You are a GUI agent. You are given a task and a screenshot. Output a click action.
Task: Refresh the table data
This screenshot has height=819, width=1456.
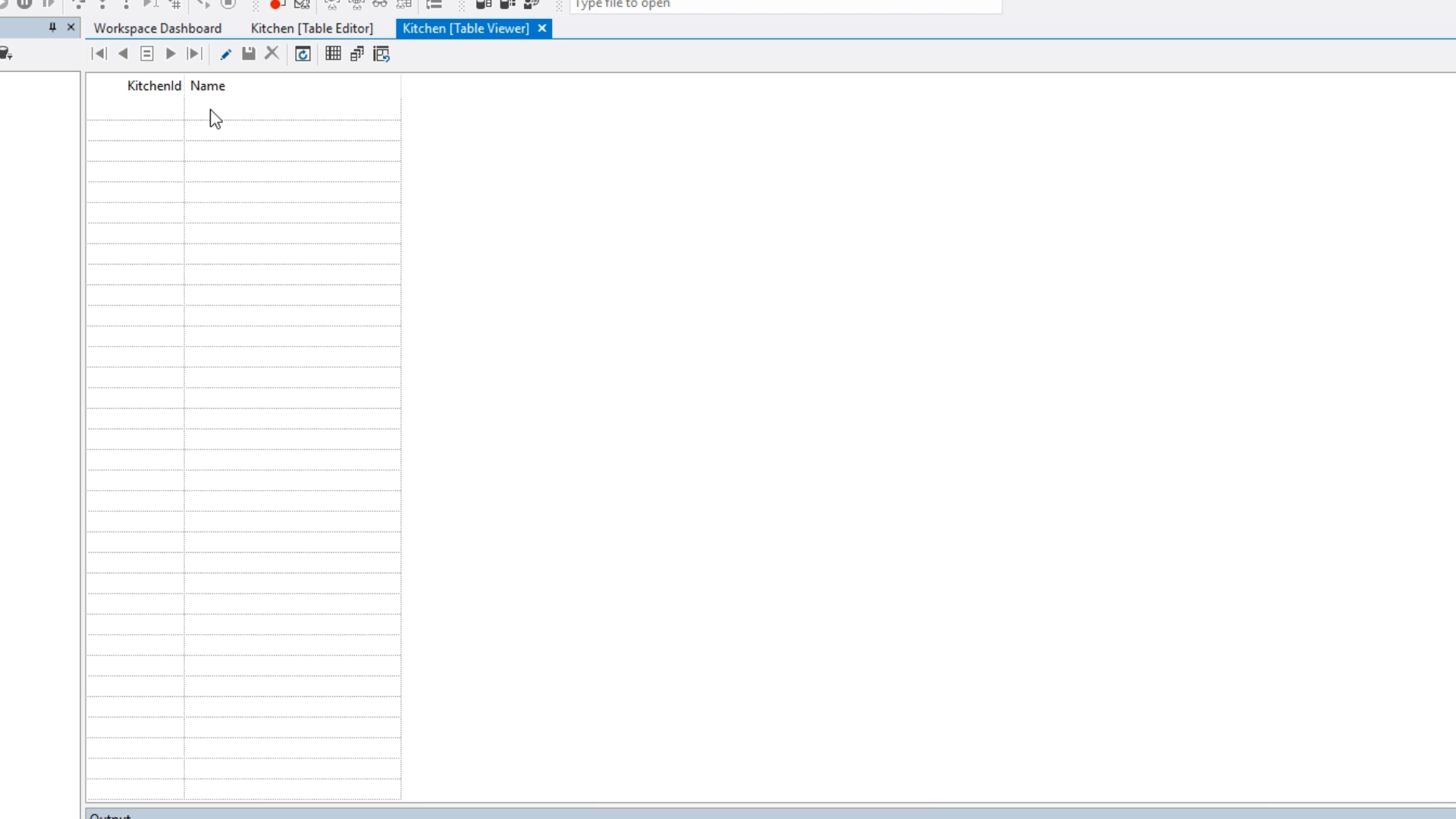(x=303, y=54)
